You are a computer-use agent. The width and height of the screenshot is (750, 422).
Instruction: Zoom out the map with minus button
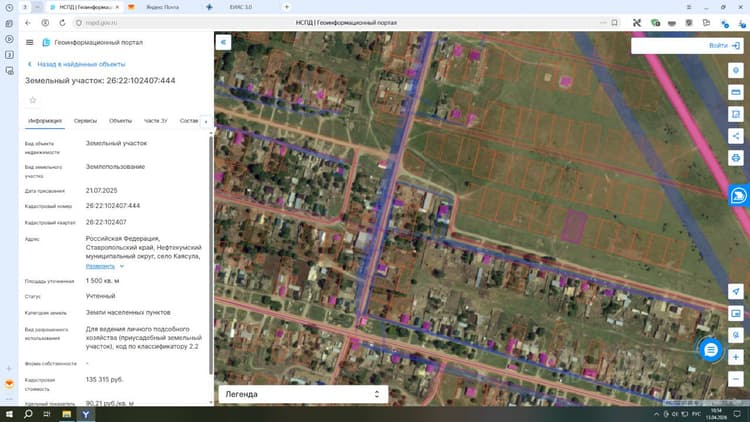736,379
